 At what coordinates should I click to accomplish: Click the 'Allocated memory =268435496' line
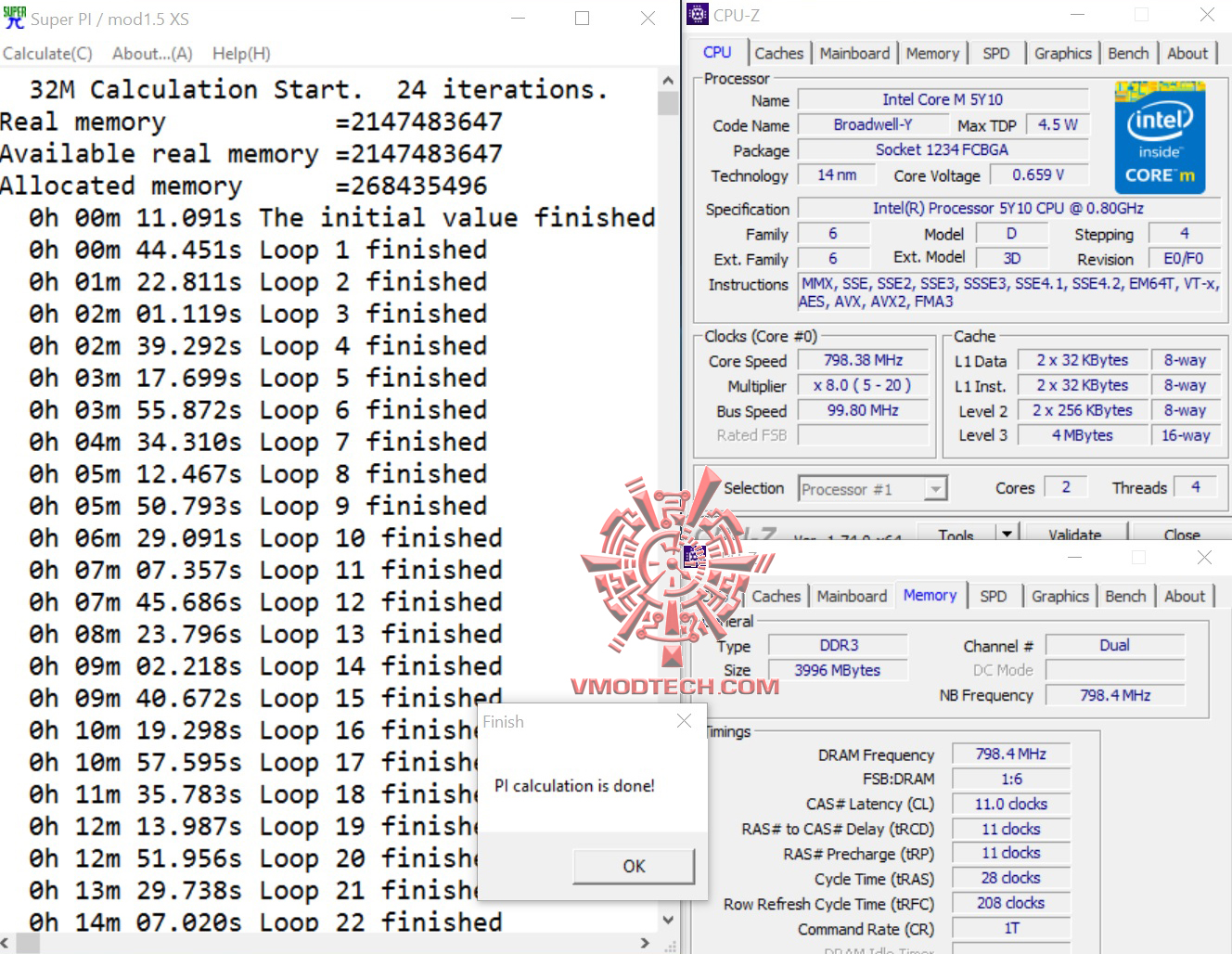[245, 187]
